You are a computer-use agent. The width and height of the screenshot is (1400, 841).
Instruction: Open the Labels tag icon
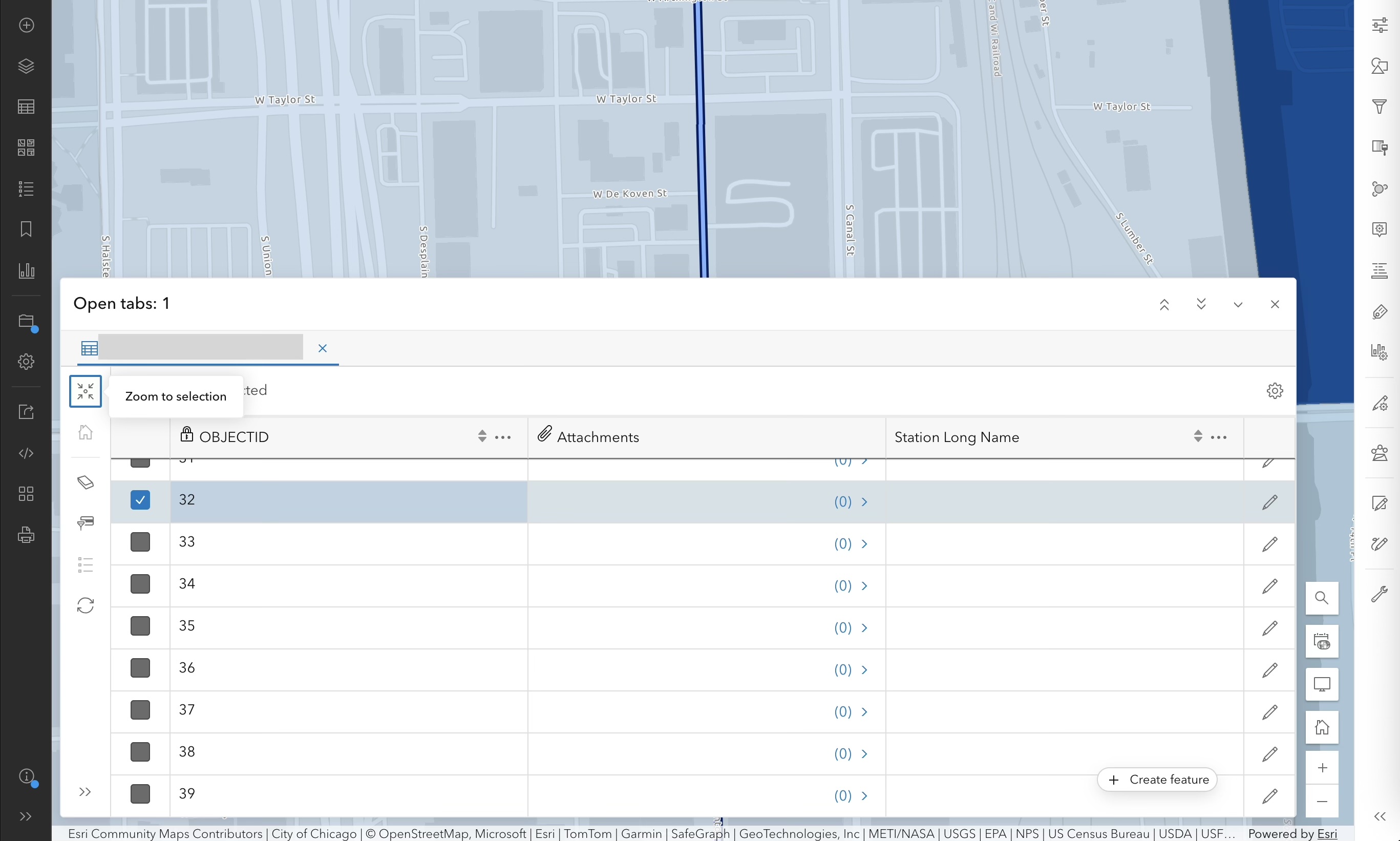pos(1380,312)
